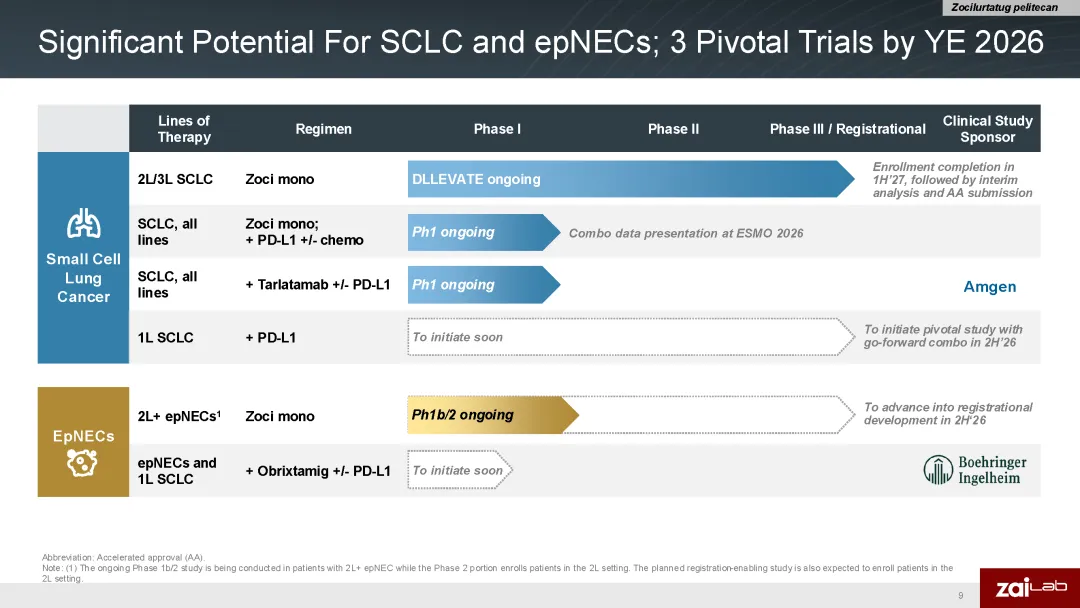Click the EpNECs cell icon
This screenshot has height=608, width=1080.
[82, 463]
